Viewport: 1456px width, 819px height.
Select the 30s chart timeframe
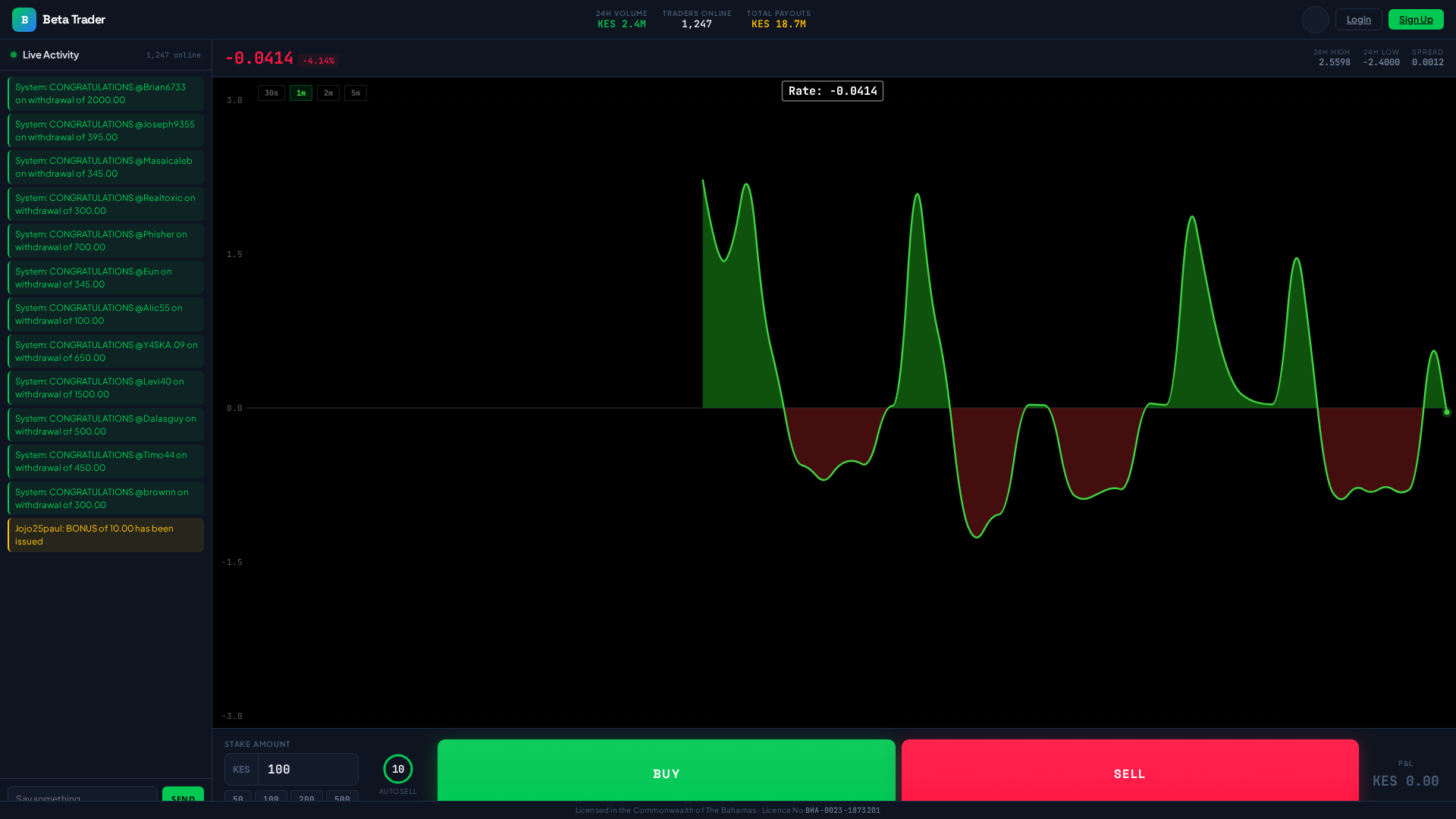pyautogui.click(x=271, y=93)
